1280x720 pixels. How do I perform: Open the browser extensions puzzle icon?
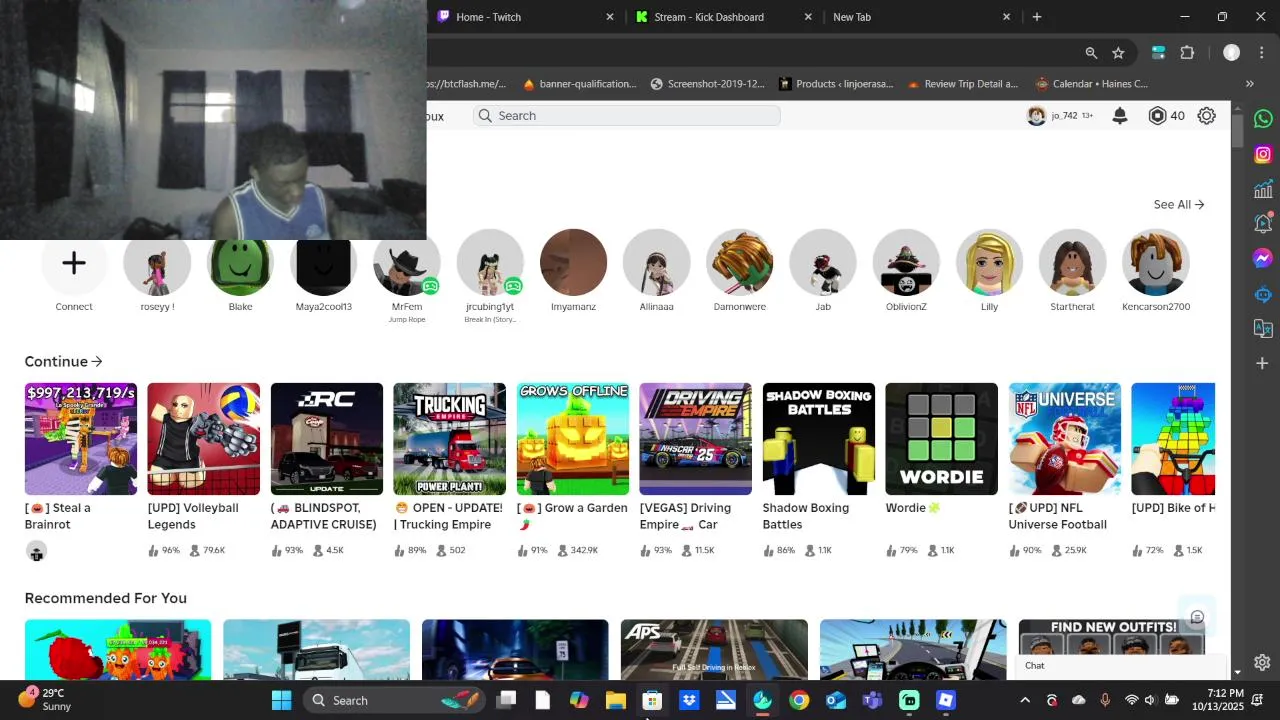tap(1187, 53)
